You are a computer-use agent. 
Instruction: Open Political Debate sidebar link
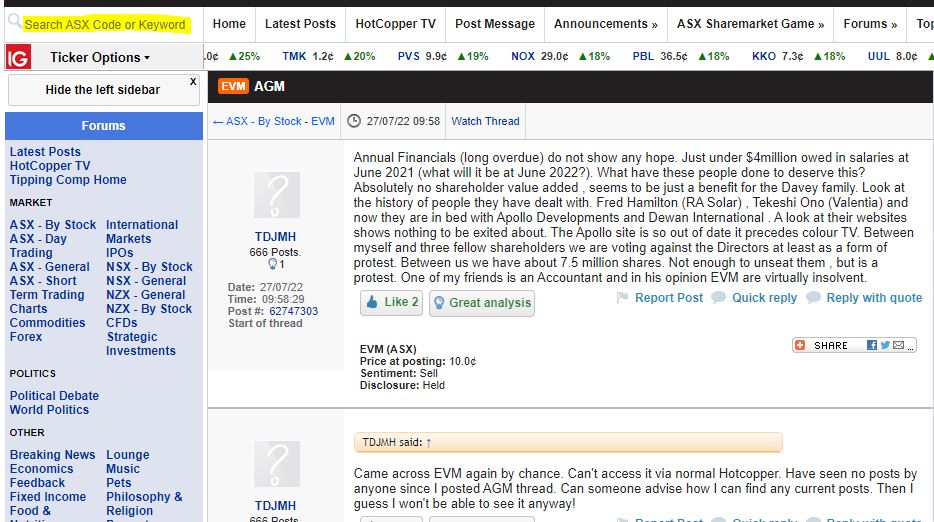(54, 396)
